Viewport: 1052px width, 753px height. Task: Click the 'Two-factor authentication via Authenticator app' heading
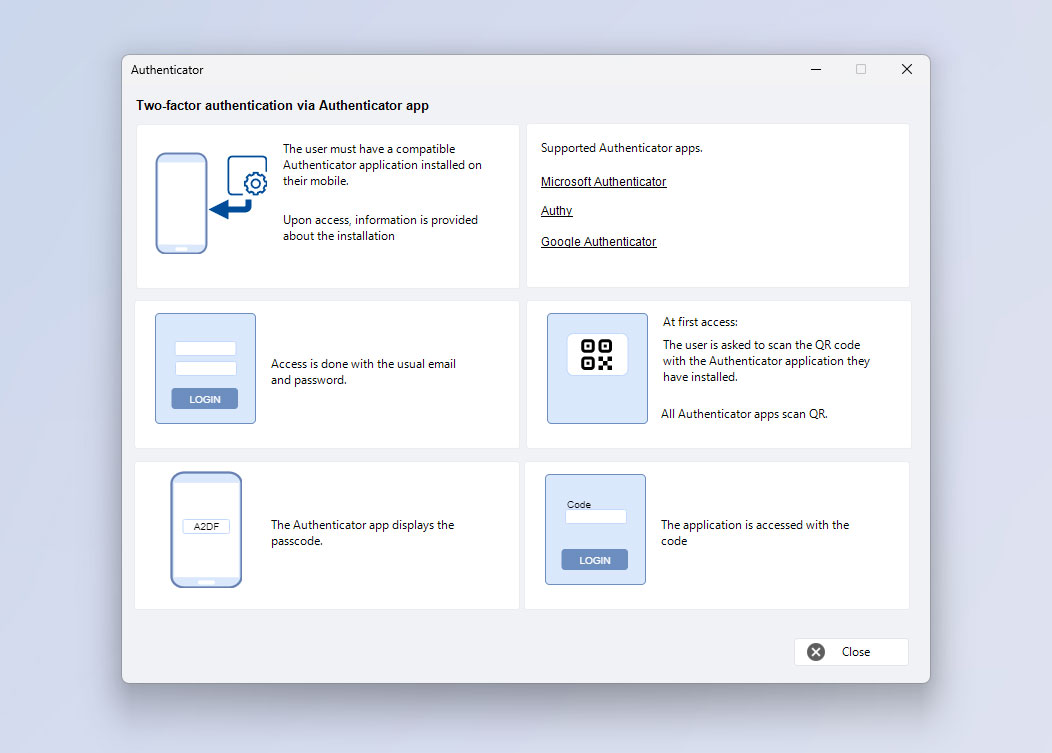click(x=282, y=105)
